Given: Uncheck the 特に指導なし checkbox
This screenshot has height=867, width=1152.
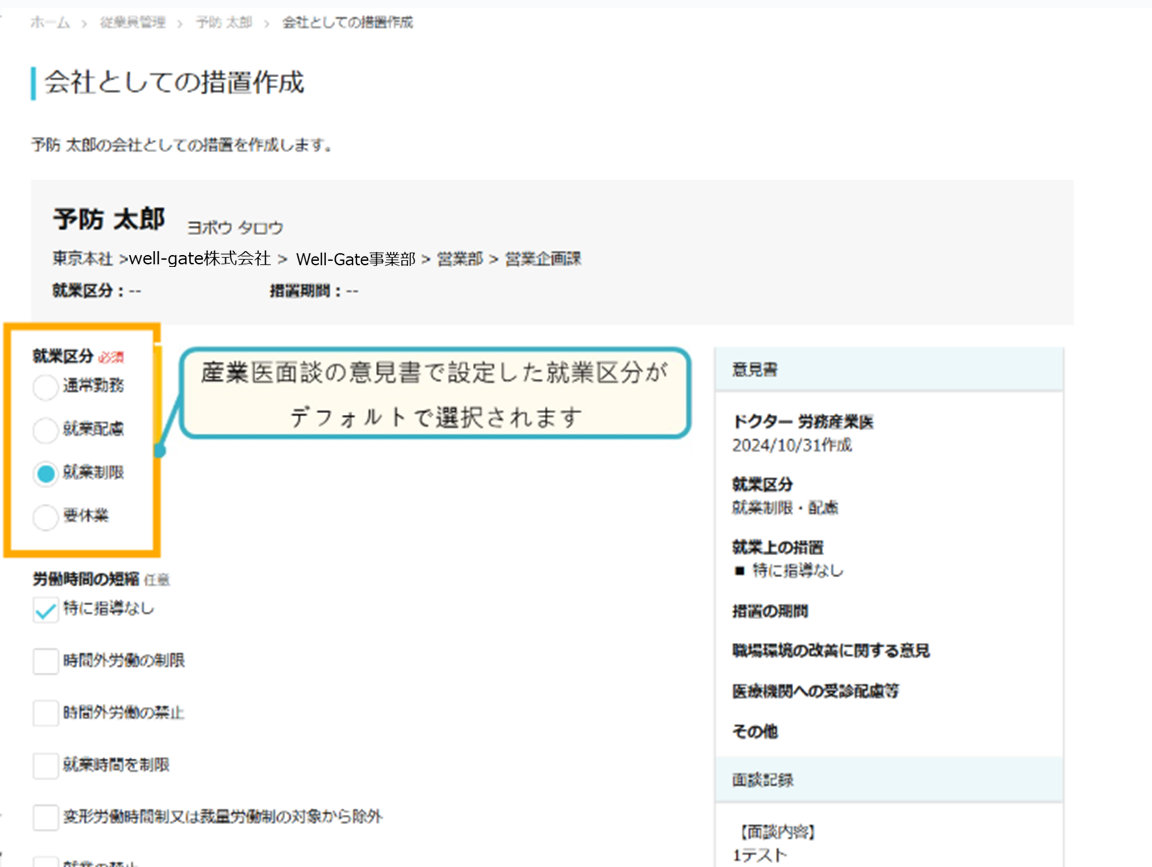Looking at the screenshot, I should point(46,610).
